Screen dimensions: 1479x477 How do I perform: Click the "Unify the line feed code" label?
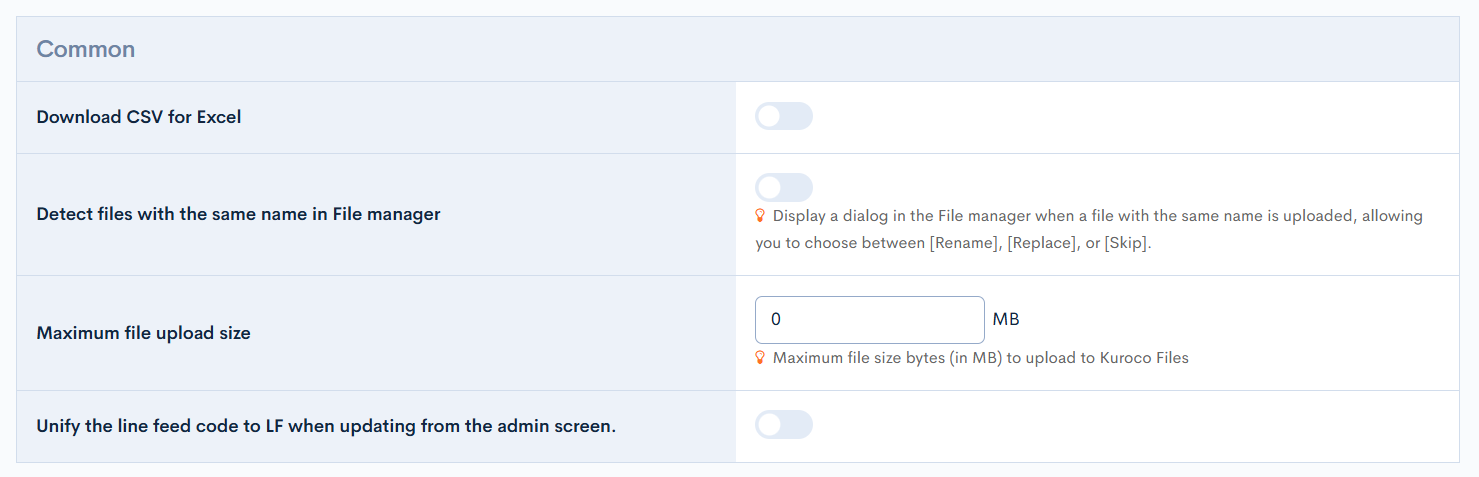pyautogui.click(x=326, y=426)
